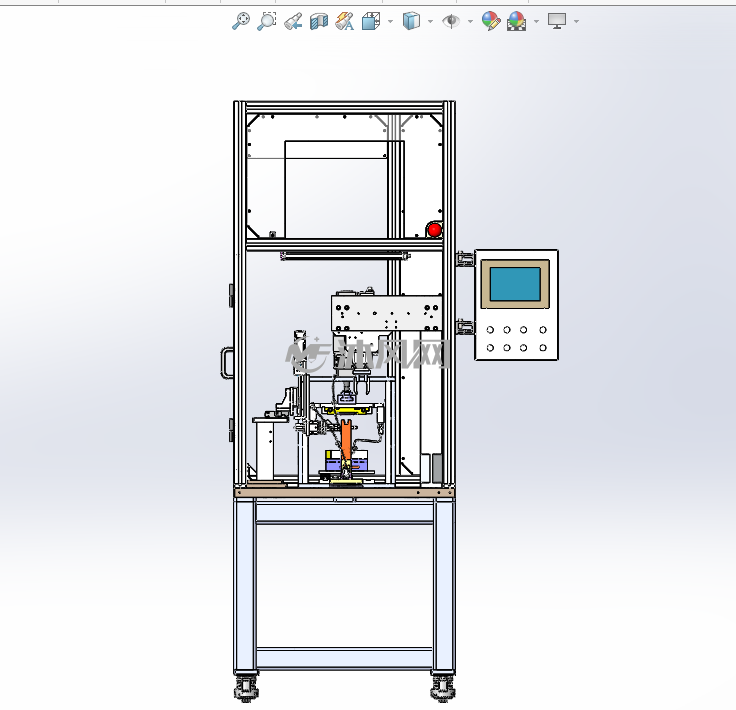Click the Zoom to Fit icon
Image resolution: width=736 pixels, height=710 pixels.
click(241, 21)
